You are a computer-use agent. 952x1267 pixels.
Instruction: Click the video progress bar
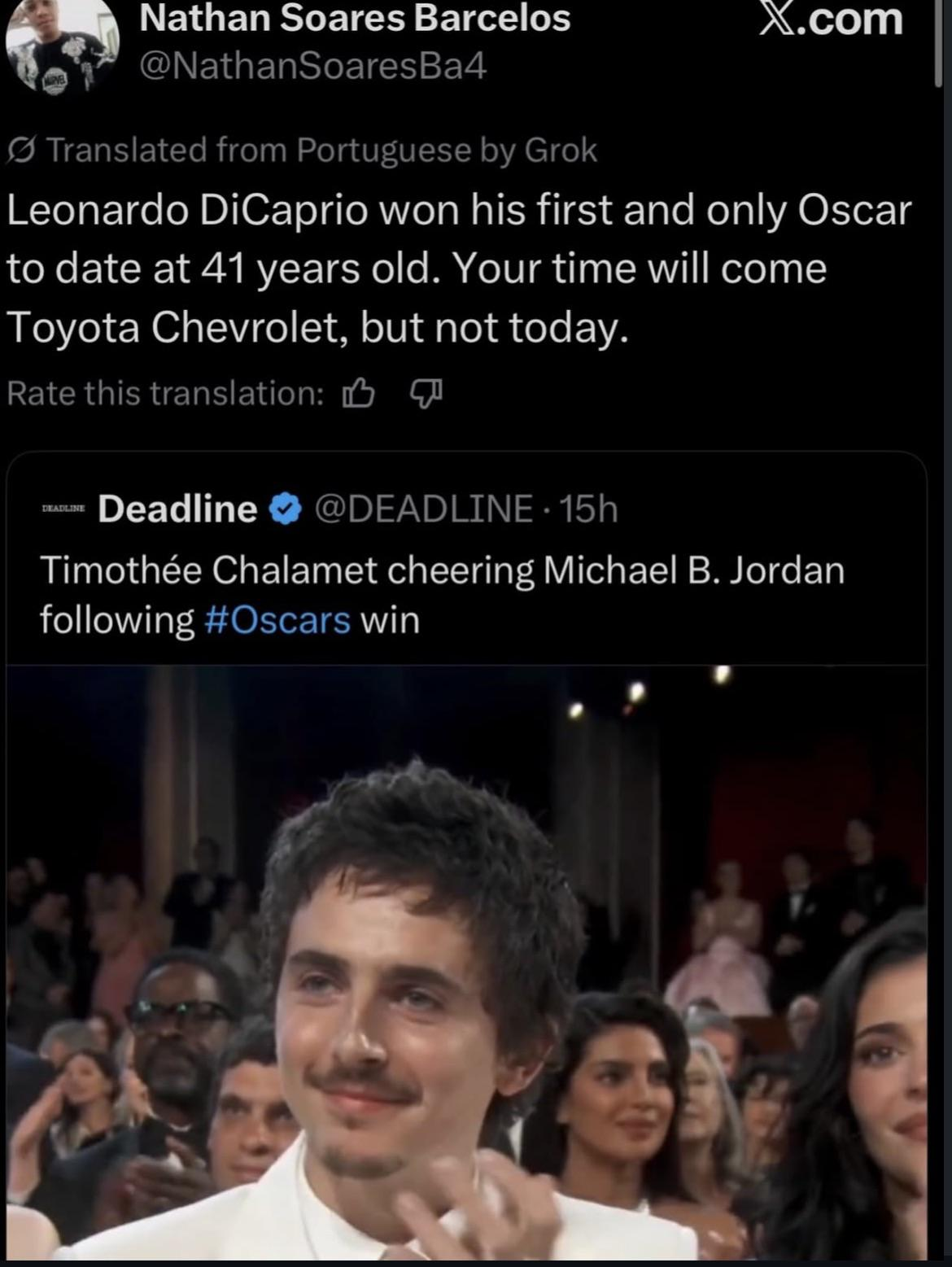476,1260
